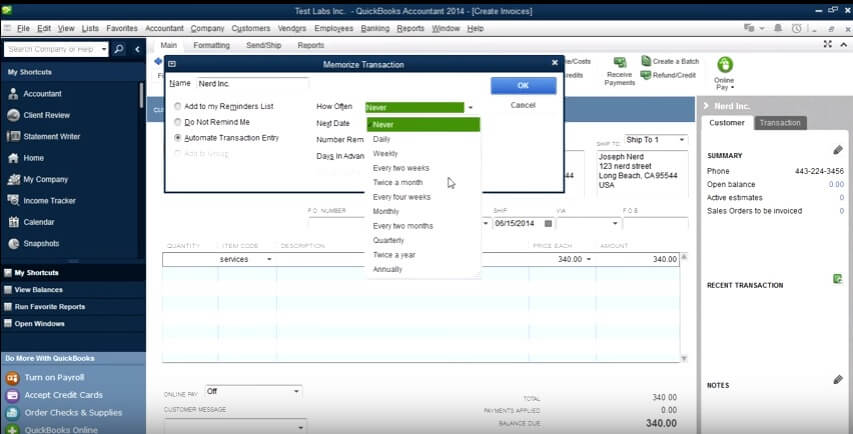
Task: Click the P.O. Number field
Action: click(x=336, y=224)
